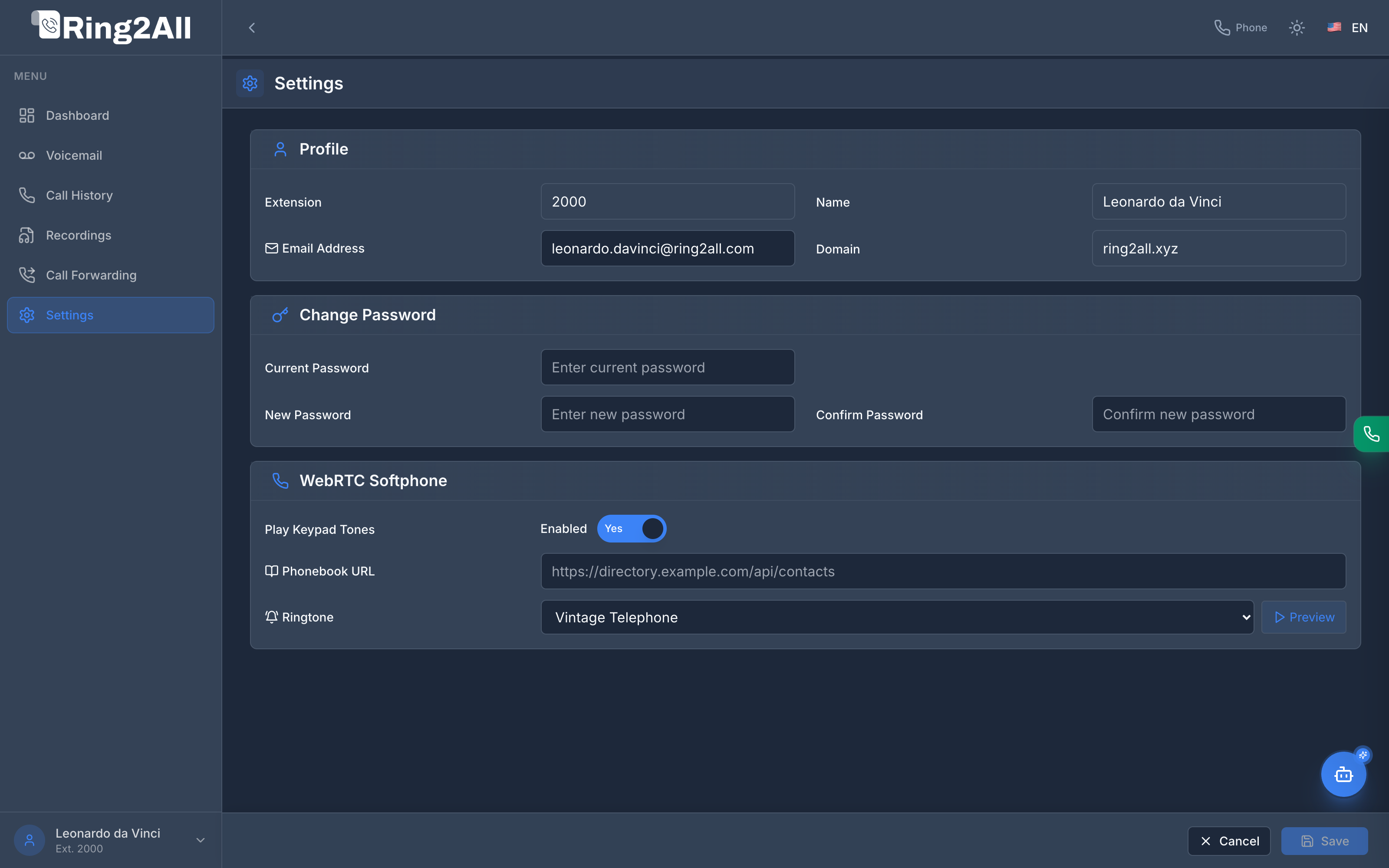Edit the Email Address field
Viewport: 1389px width, 868px height.
click(x=668, y=249)
